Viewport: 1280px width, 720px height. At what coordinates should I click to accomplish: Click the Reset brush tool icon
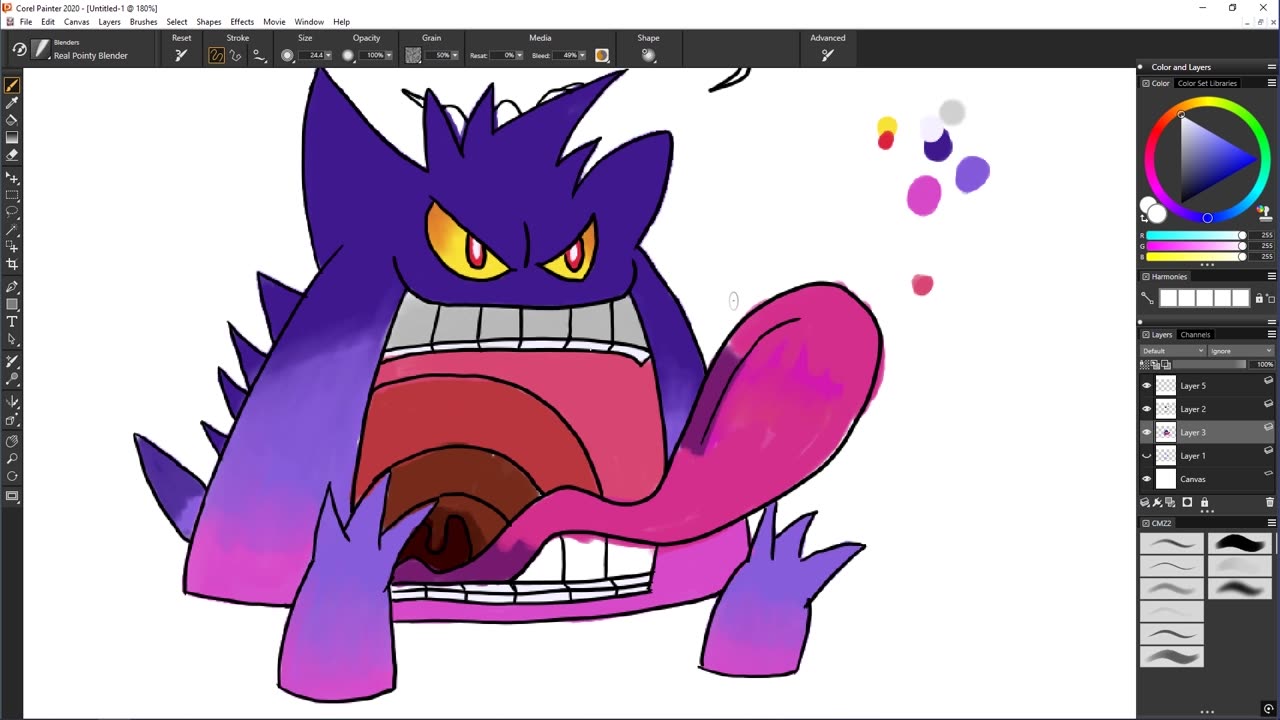[181, 55]
